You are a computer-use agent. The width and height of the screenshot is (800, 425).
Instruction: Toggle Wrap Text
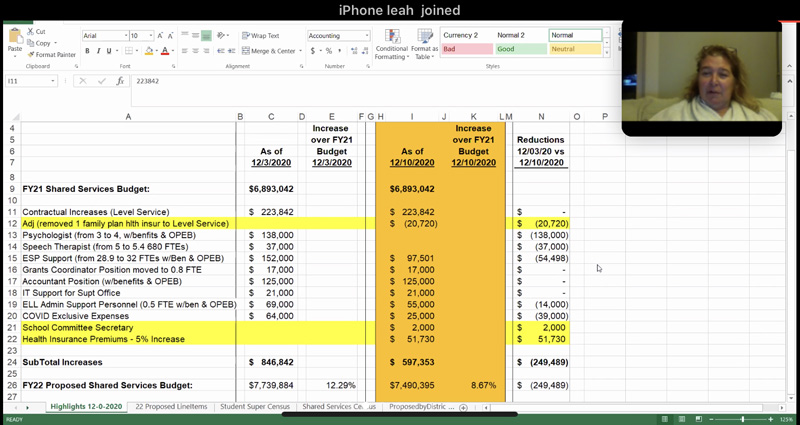(x=261, y=36)
